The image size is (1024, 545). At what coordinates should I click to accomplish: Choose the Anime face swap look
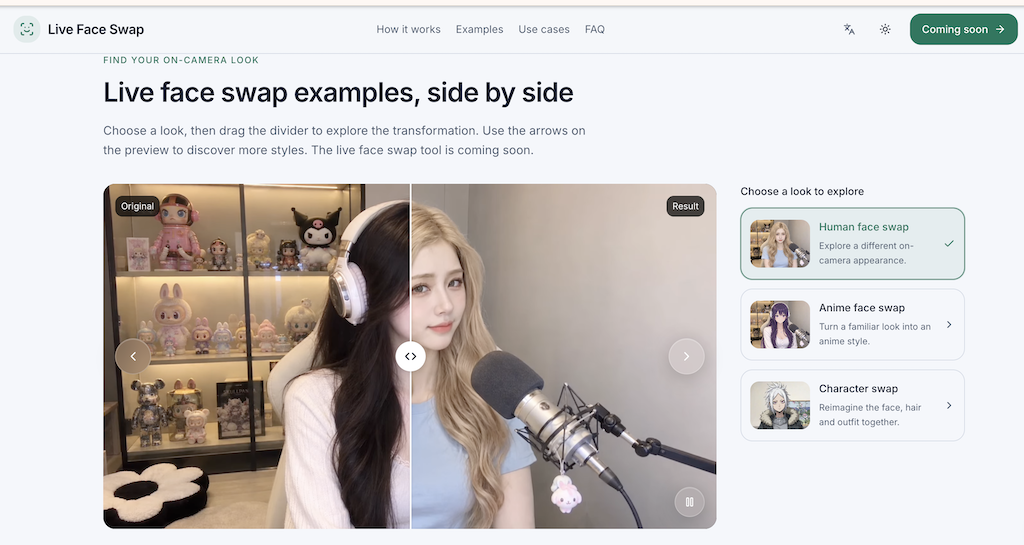tap(852, 324)
